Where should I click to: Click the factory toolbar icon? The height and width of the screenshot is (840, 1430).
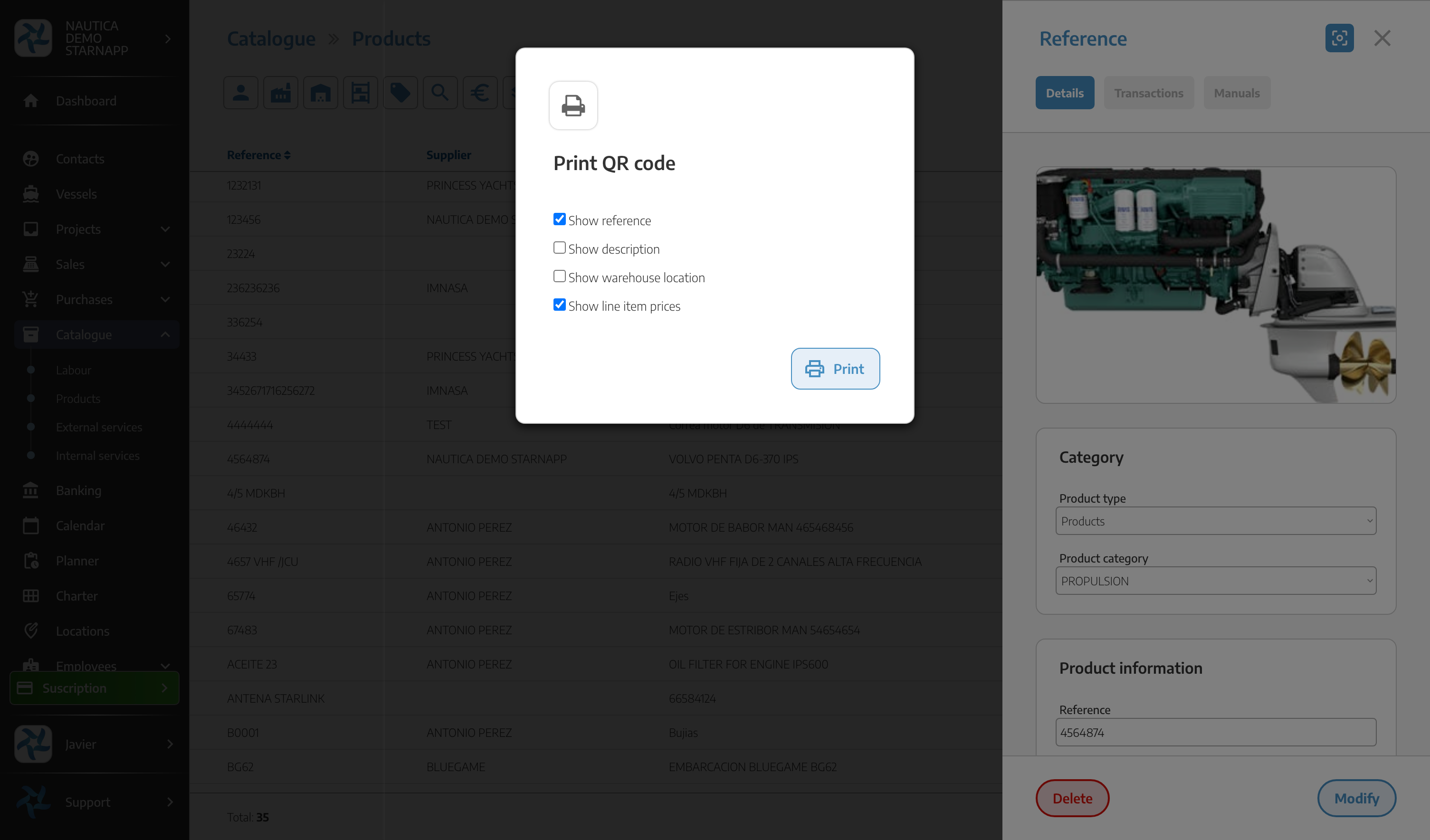280,93
